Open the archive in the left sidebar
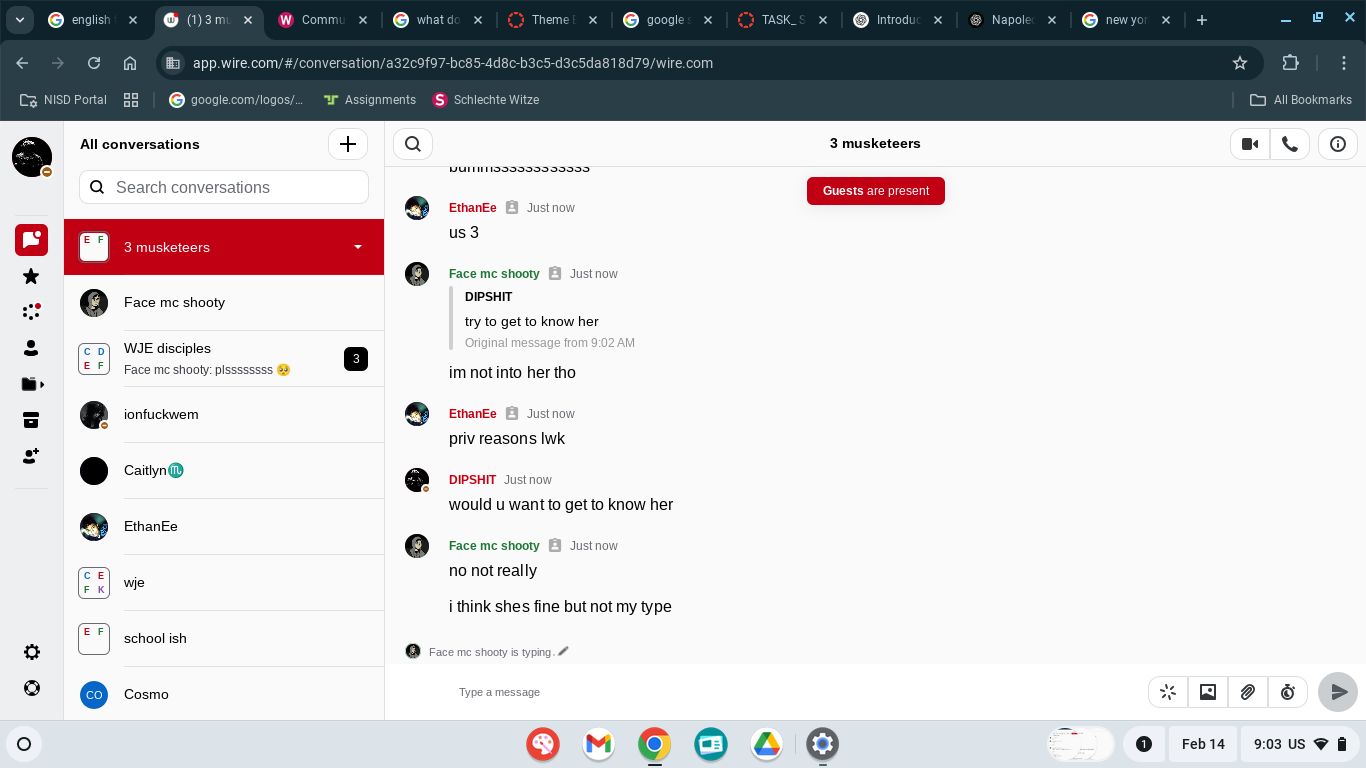The width and height of the screenshot is (1366, 768). 31,420
